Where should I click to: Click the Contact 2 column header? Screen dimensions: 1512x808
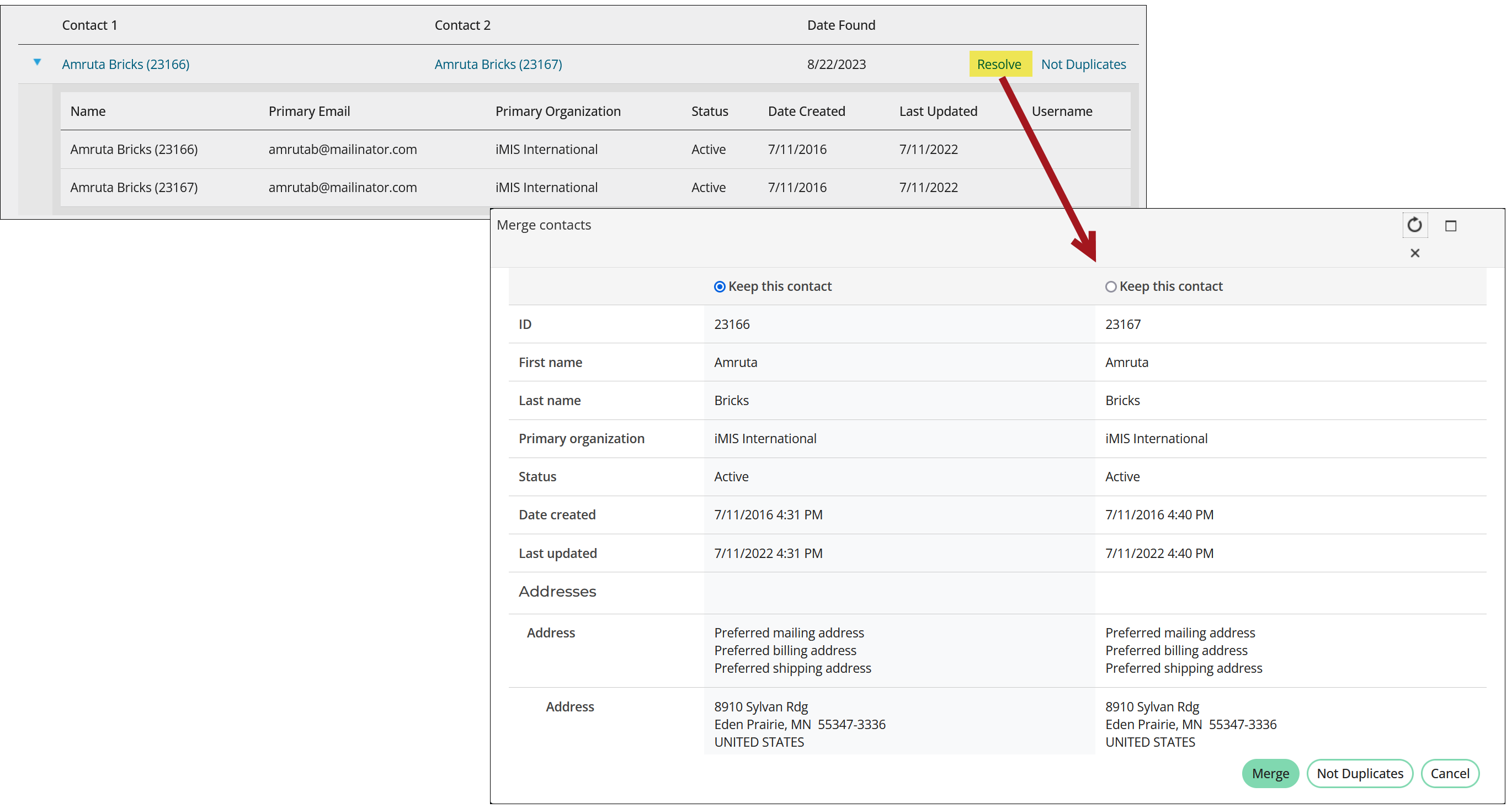[462, 25]
